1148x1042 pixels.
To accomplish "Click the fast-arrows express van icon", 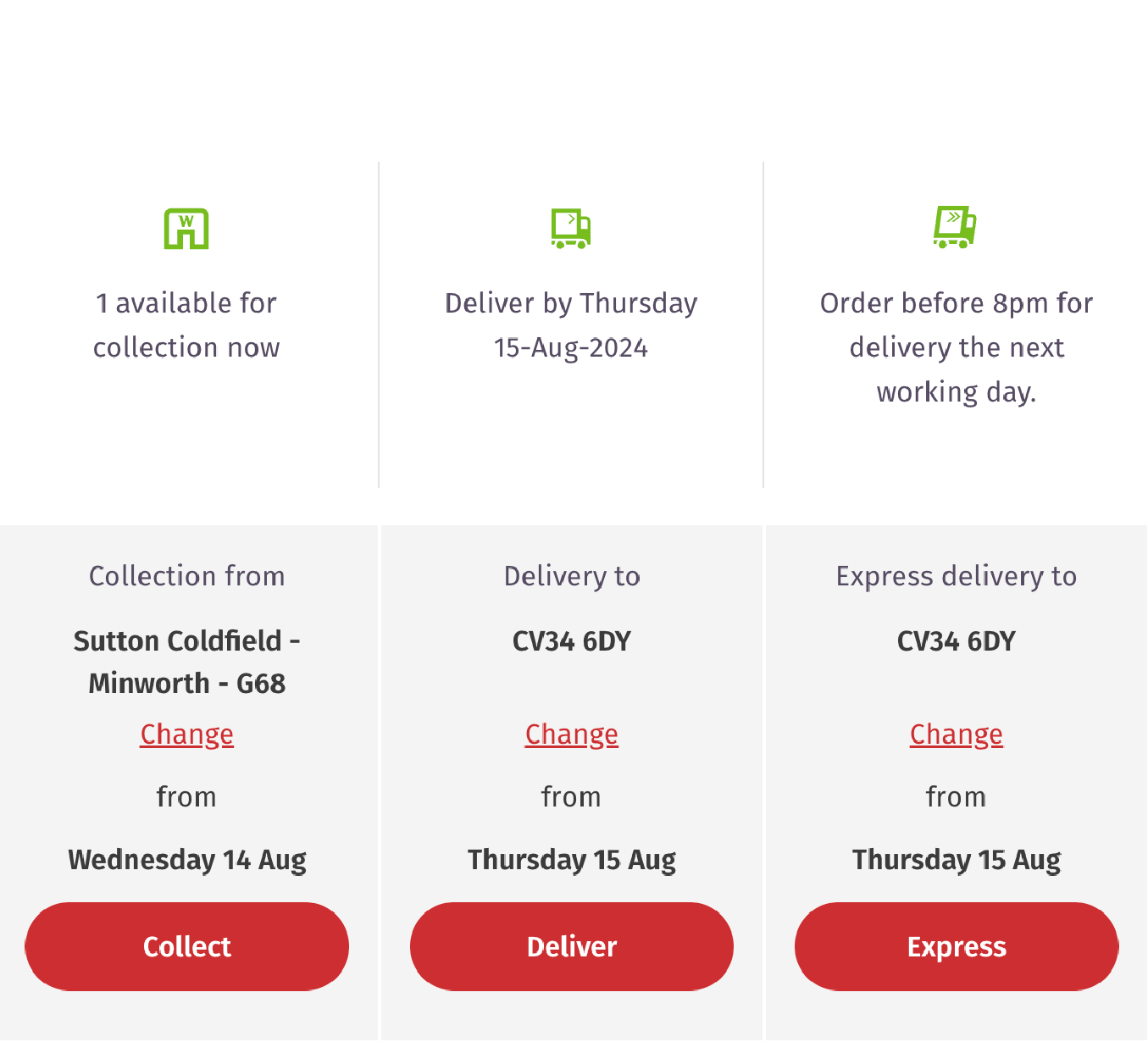I will click(956, 227).
